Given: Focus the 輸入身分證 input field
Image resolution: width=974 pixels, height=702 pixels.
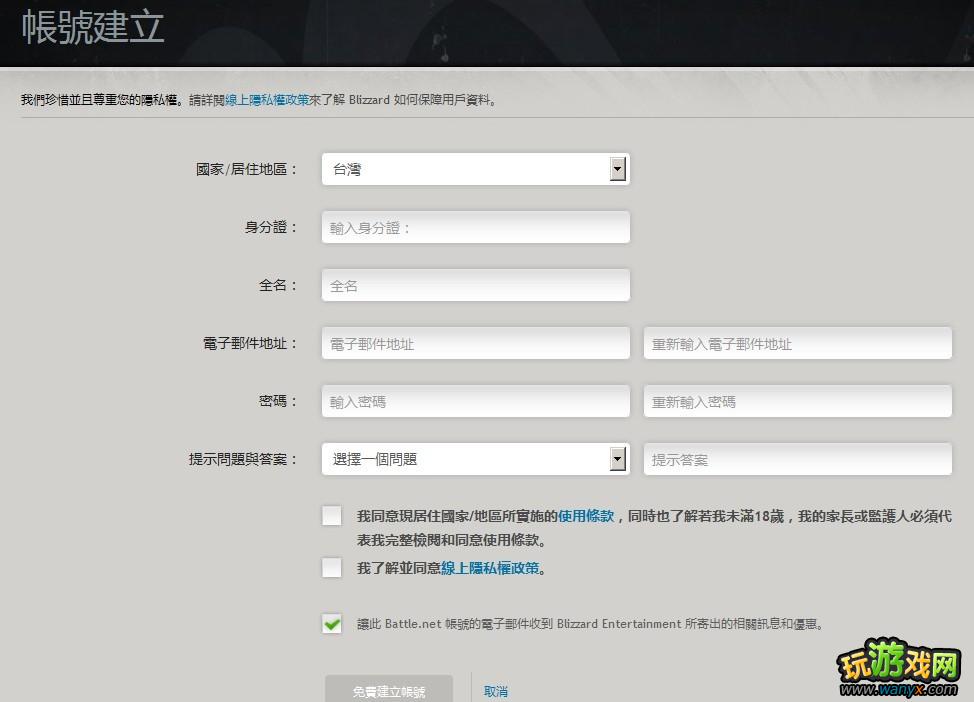Looking at the screenshot, I should [475, 227].
